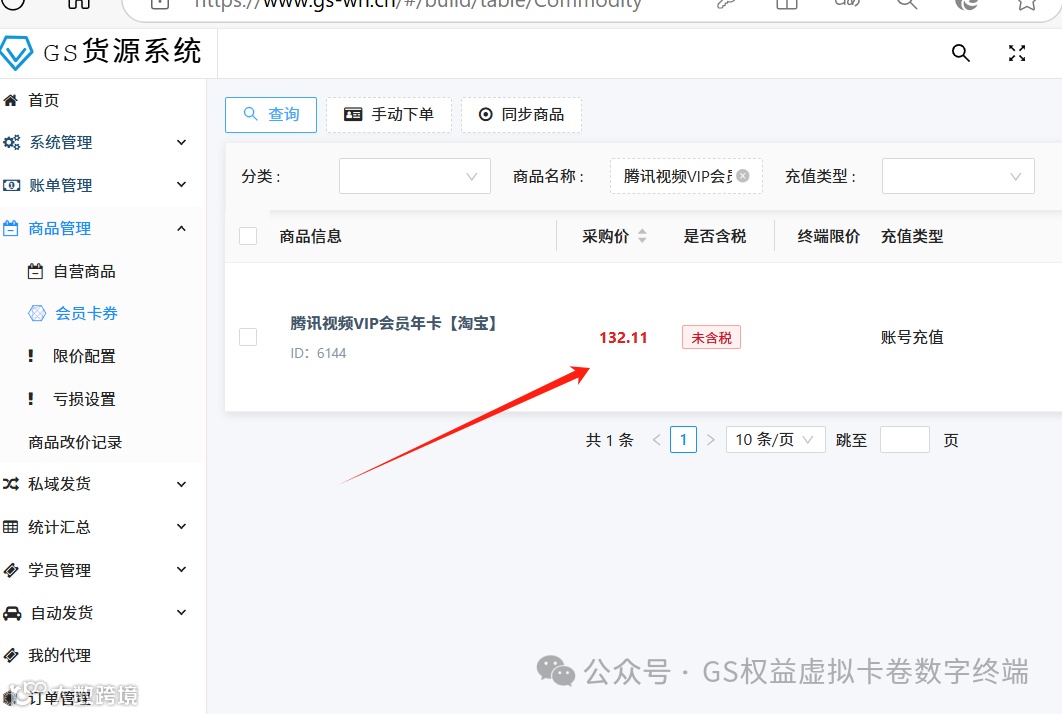This screenshot has width=1062, height=714.
Task: Click the 同步商品 button
Action: point(522,114)
